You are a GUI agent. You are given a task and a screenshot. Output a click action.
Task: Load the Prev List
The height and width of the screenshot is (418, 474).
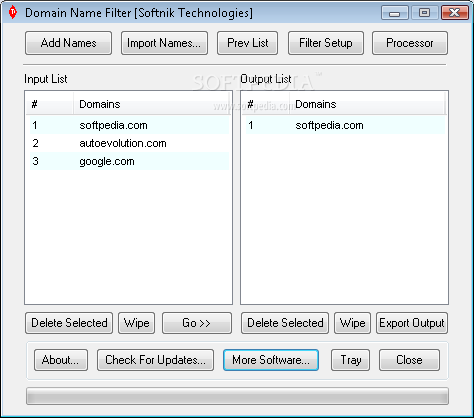[x=247, y=43]
